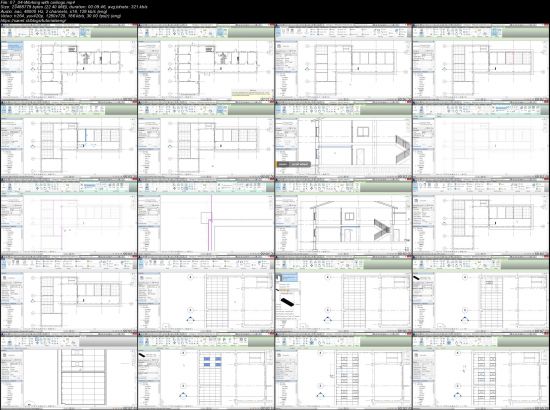Screen dimensions: 550x410
Task: Open the floor plan thumbnail with the pink highlighted room
Action: coord(481,62)
